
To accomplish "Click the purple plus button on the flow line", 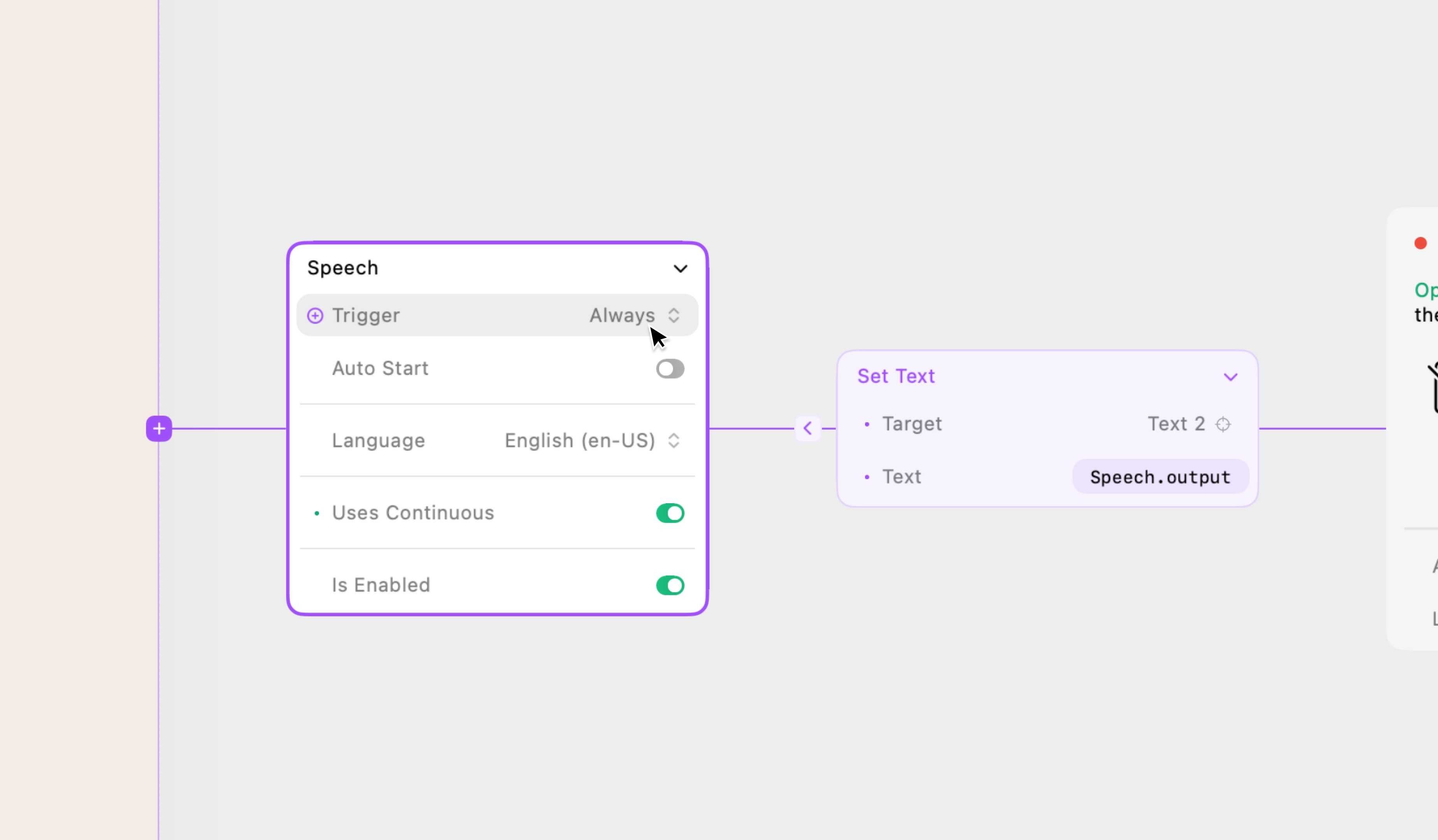I will coord(159,428).
